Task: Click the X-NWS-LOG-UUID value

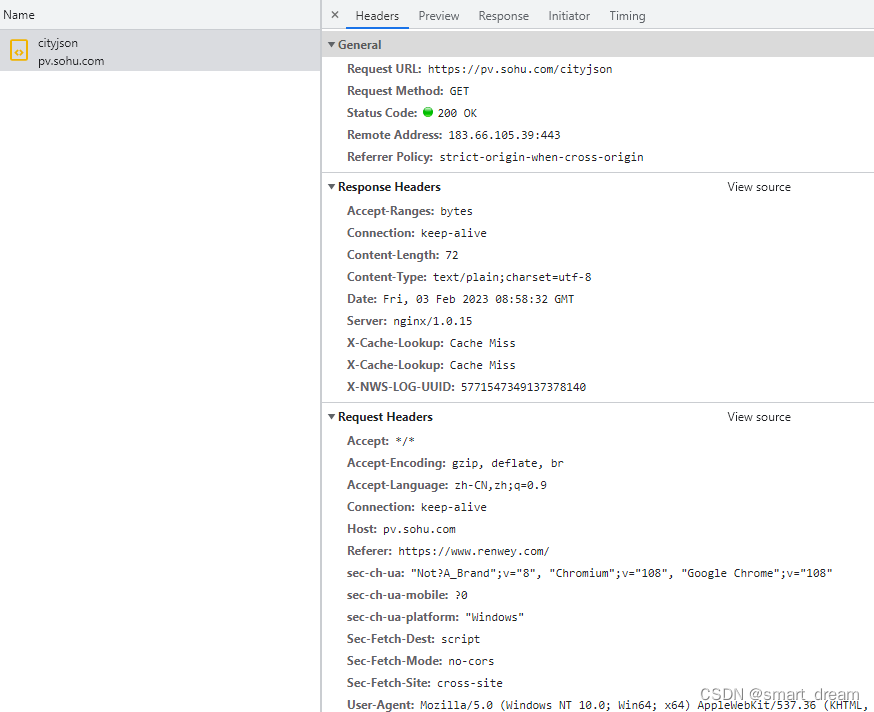Action: pyautogui.click(x=523, y=387)
